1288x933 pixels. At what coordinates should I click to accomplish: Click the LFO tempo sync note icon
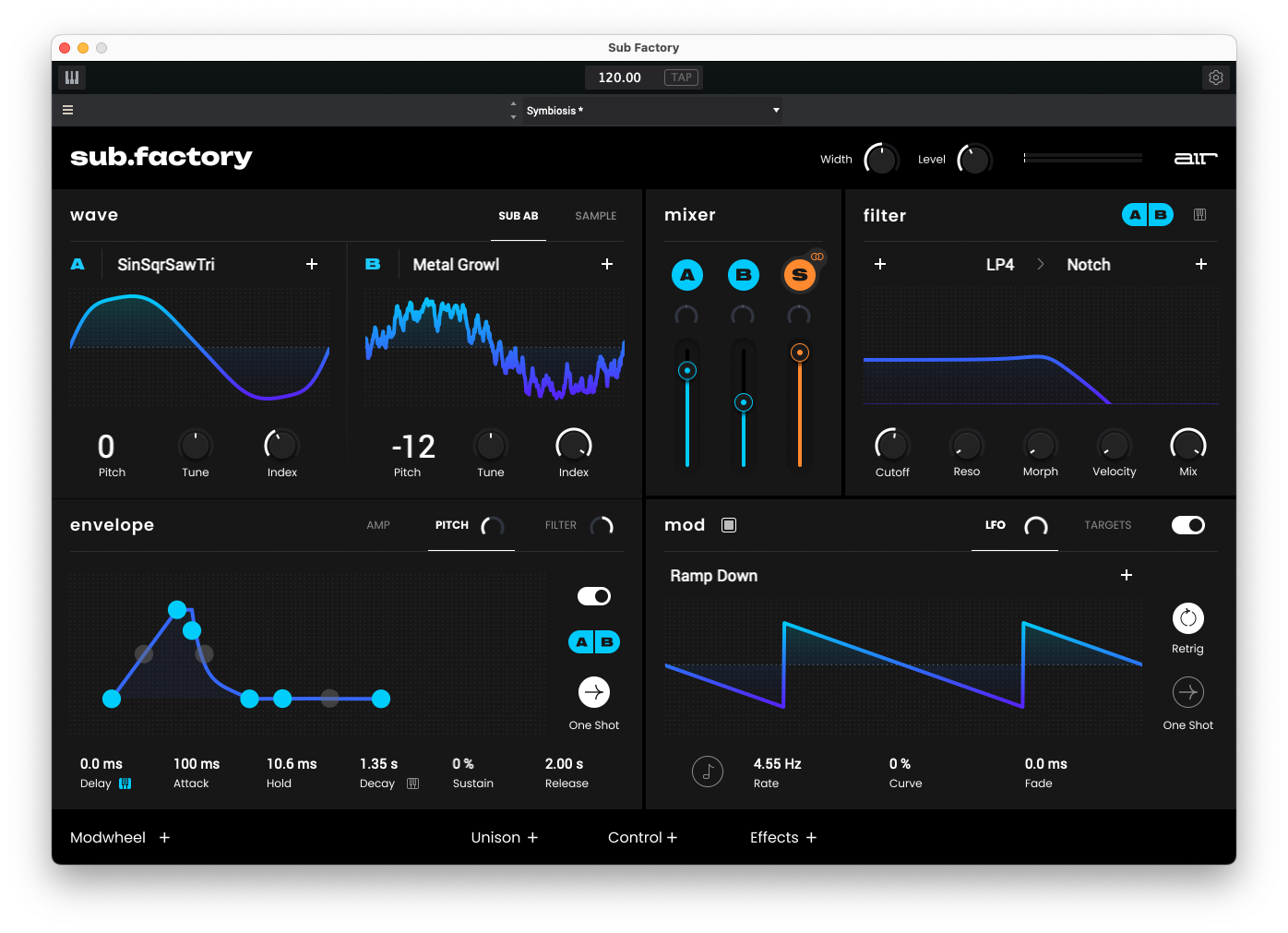708,772
